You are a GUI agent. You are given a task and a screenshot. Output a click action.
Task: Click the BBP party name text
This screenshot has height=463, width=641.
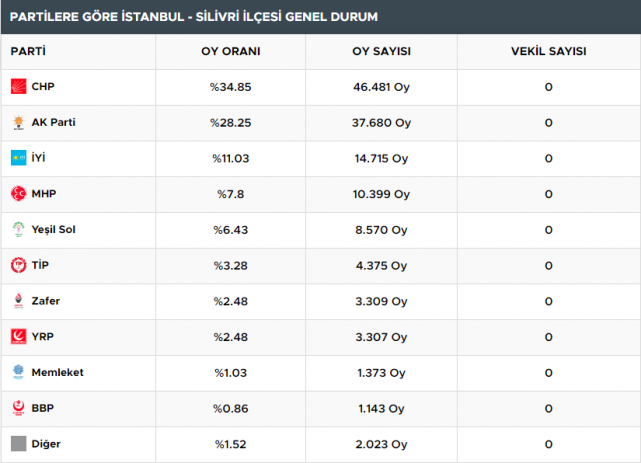pos(43,408)
